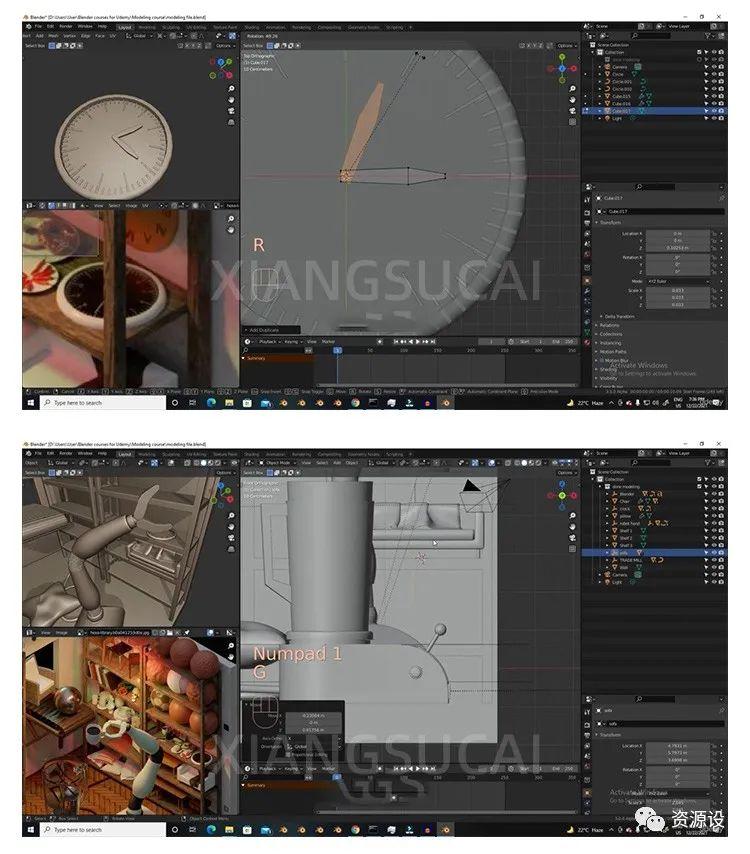Uncheck Collection exclude checkbox in lower outliner
This screenshot has width=750, height=854.
coord(699,479)
